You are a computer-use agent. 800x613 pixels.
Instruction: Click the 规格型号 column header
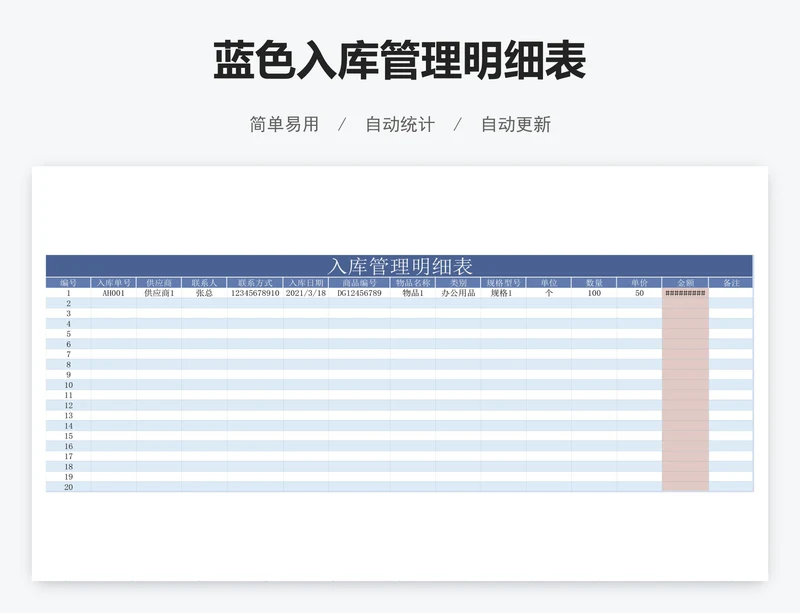pos(503,283)
